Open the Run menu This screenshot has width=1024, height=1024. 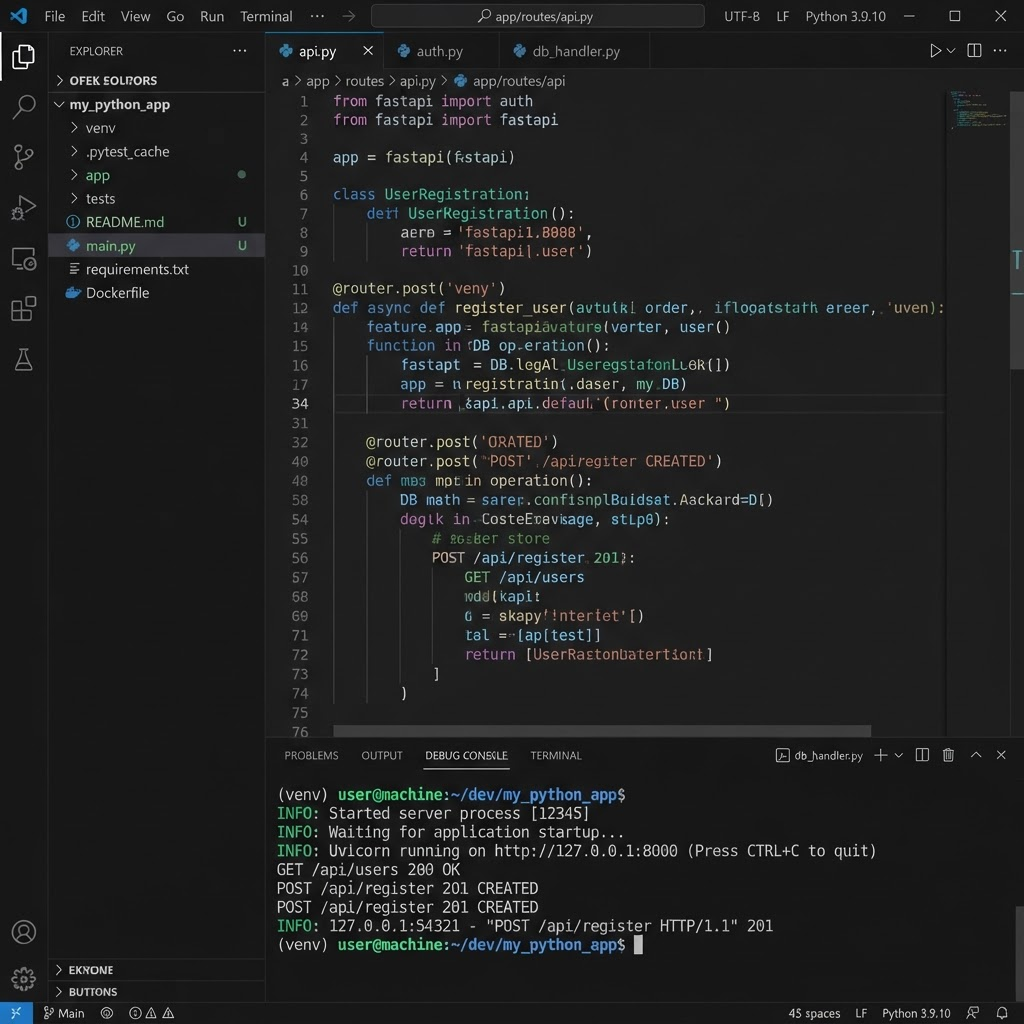[212, 16]
